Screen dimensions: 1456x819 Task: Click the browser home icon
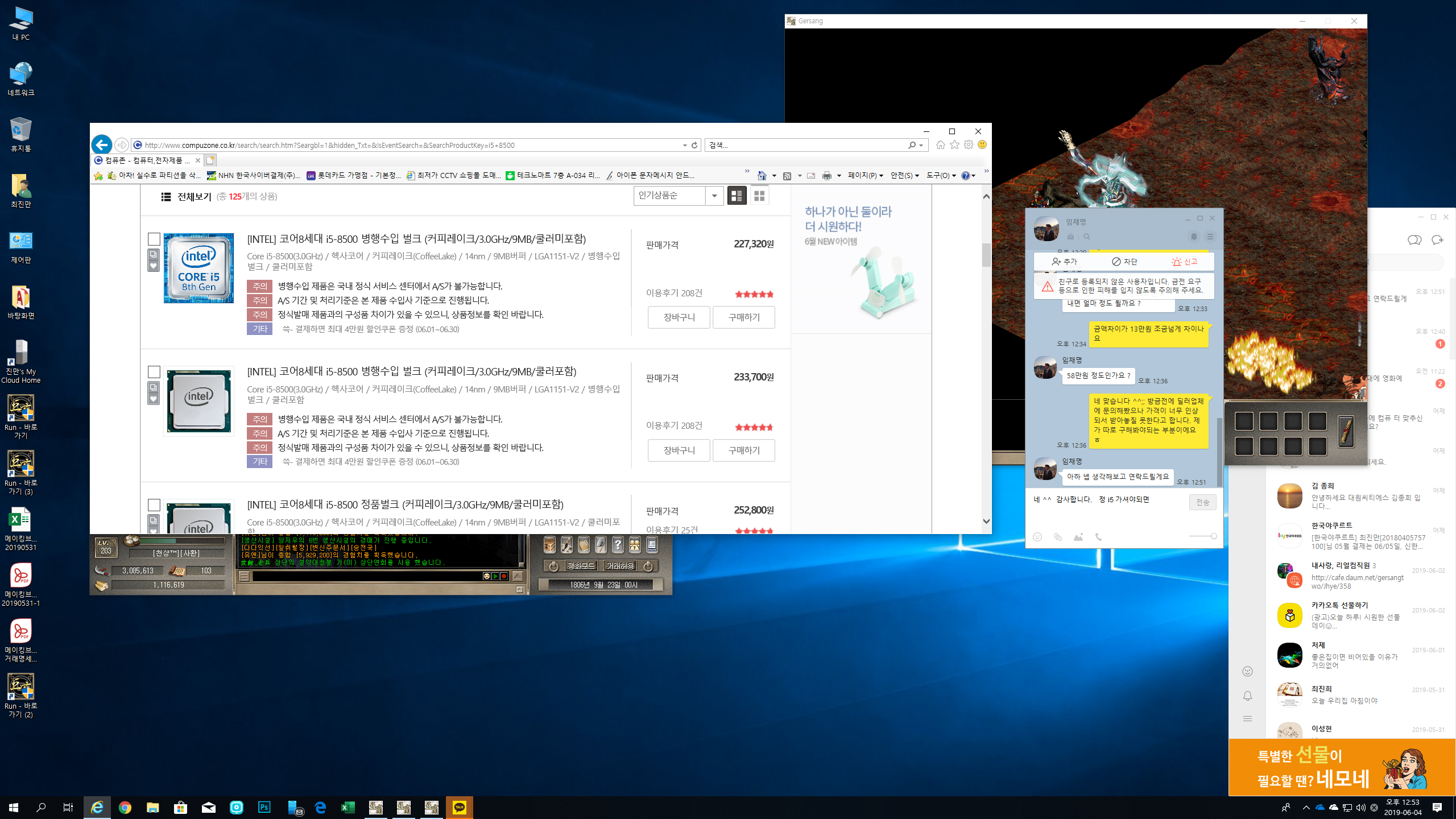tap(941, 145)
